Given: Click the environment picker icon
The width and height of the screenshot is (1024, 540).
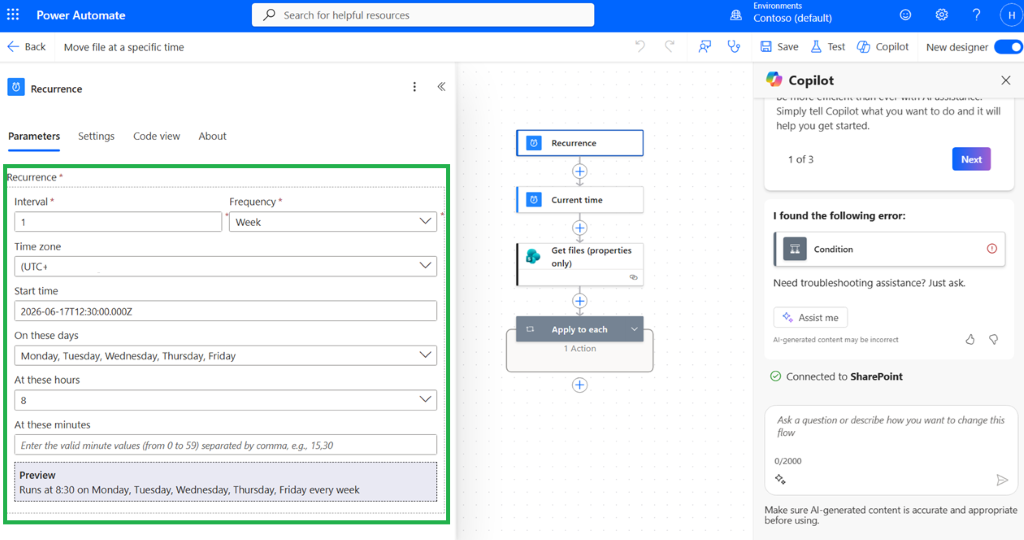Looking at the screenshot, I should (x=736, y=15).
